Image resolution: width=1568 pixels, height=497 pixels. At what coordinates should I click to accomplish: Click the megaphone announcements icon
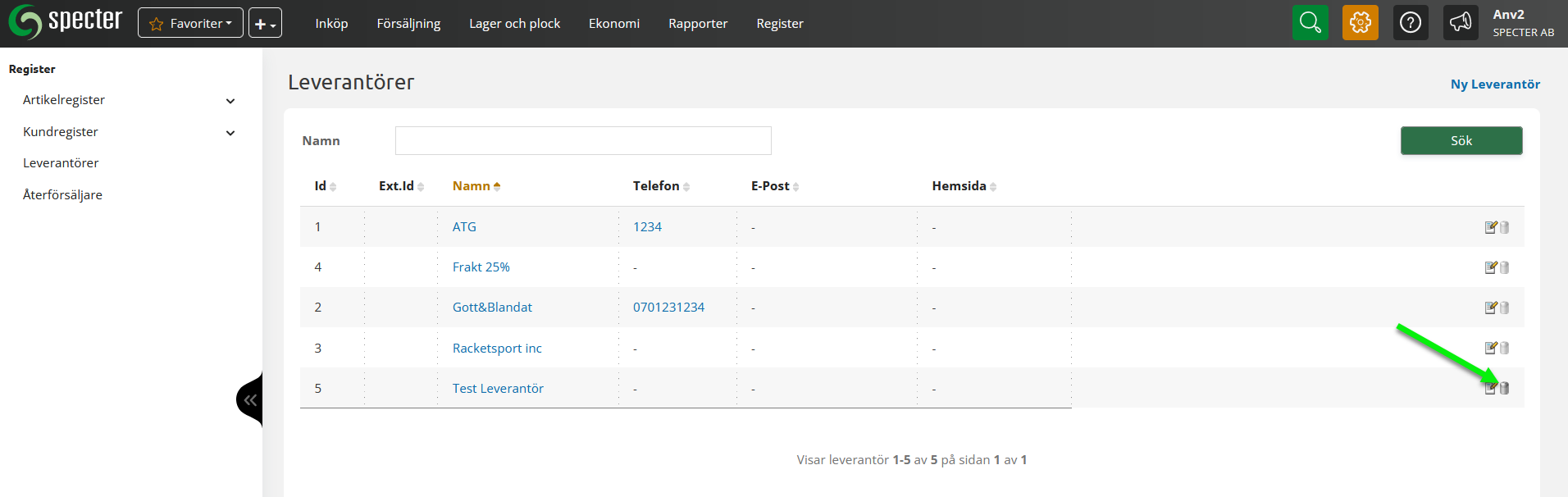pyautogui.click(x=1460, y=23)
